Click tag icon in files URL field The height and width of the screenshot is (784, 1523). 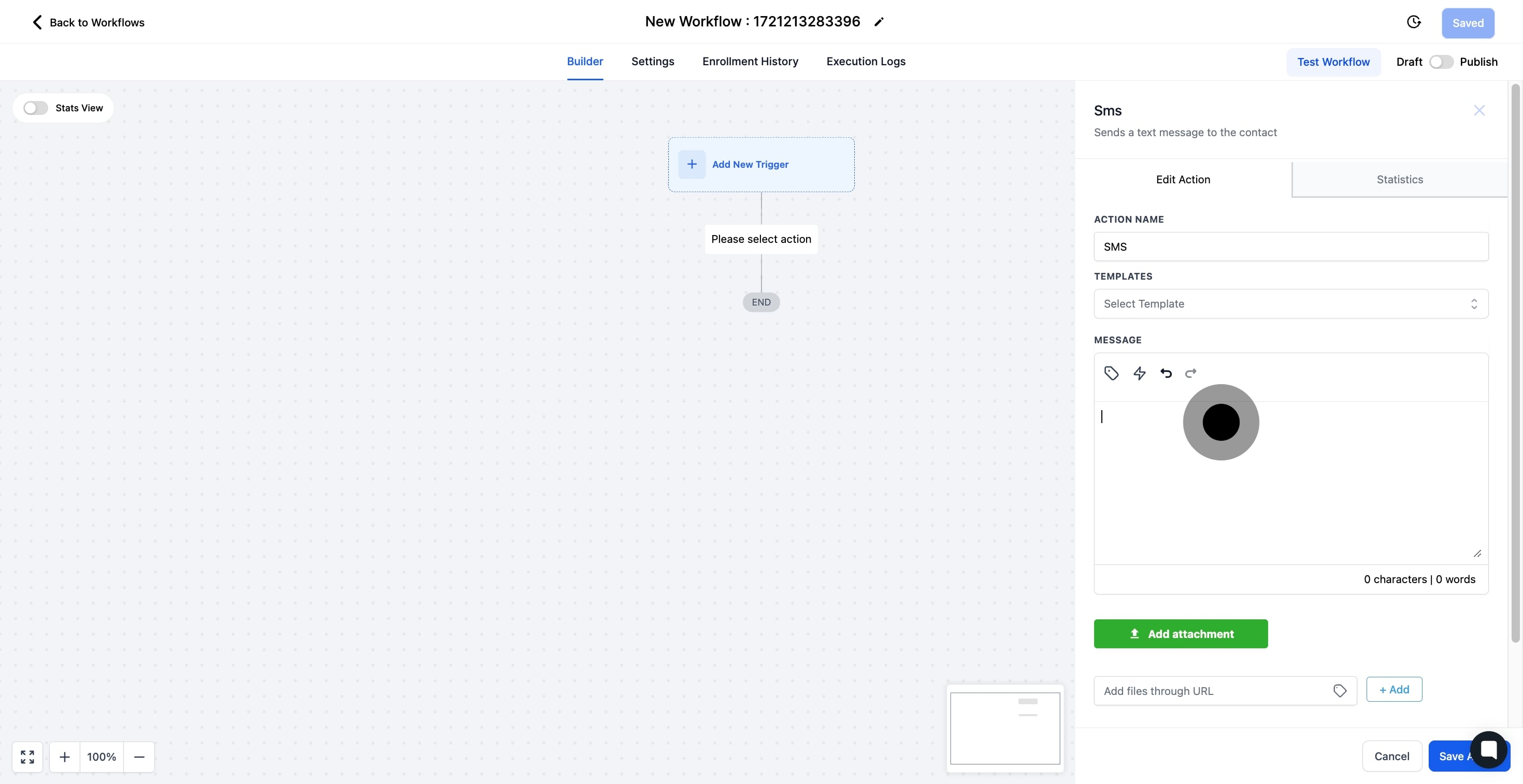coord(1340,691)
